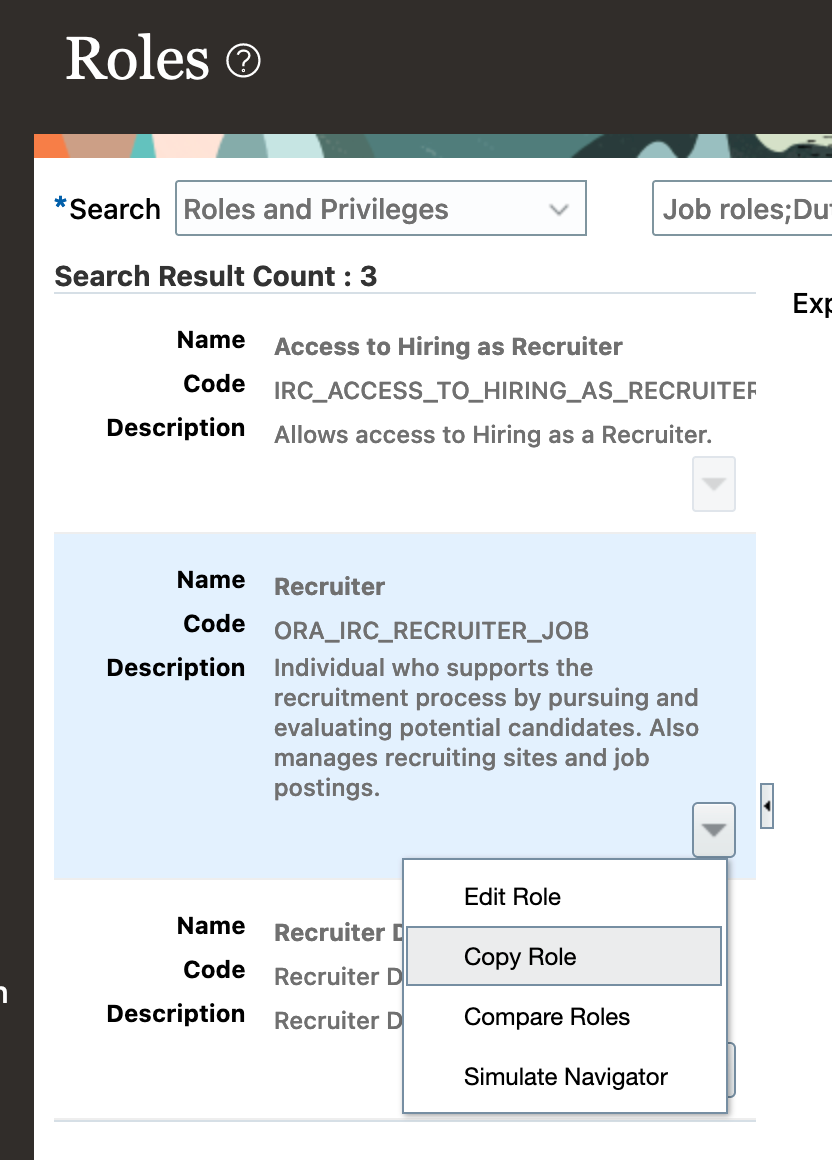Collapse the side panel splitter arrow
Viewport: 832px width, 1160px height.
coord(767,806)
